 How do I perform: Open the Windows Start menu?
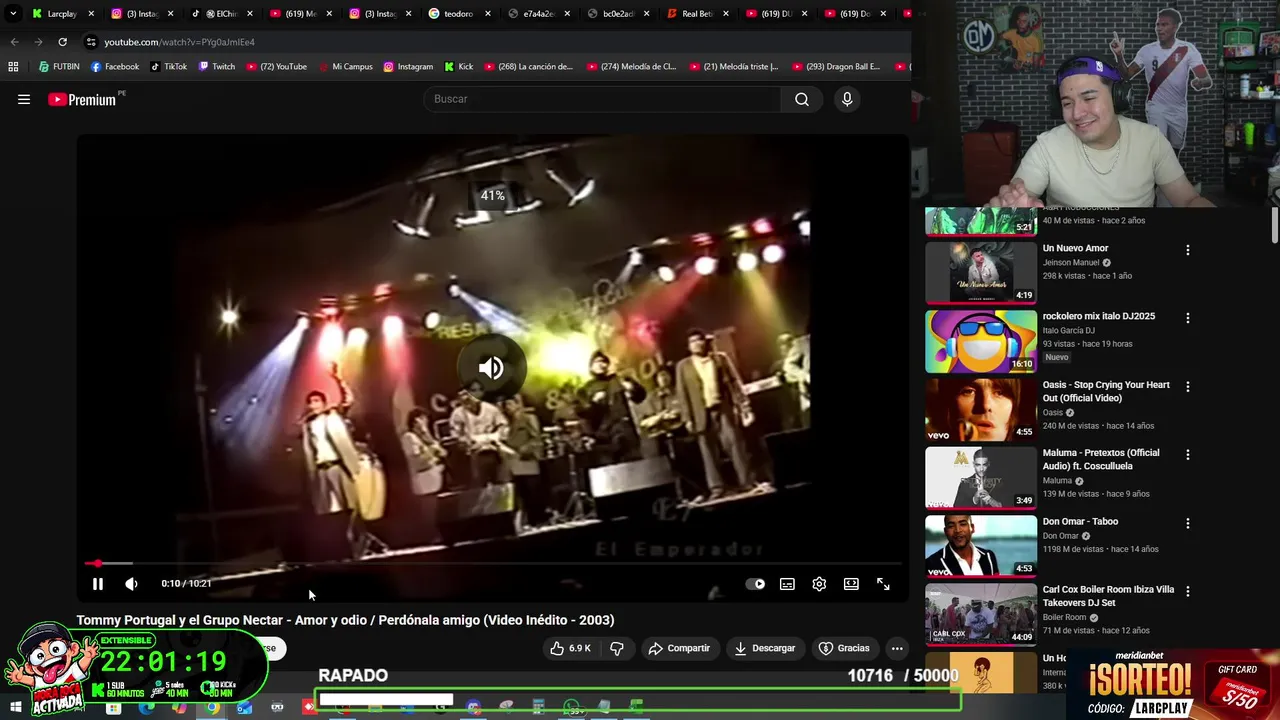coord(15,708)
